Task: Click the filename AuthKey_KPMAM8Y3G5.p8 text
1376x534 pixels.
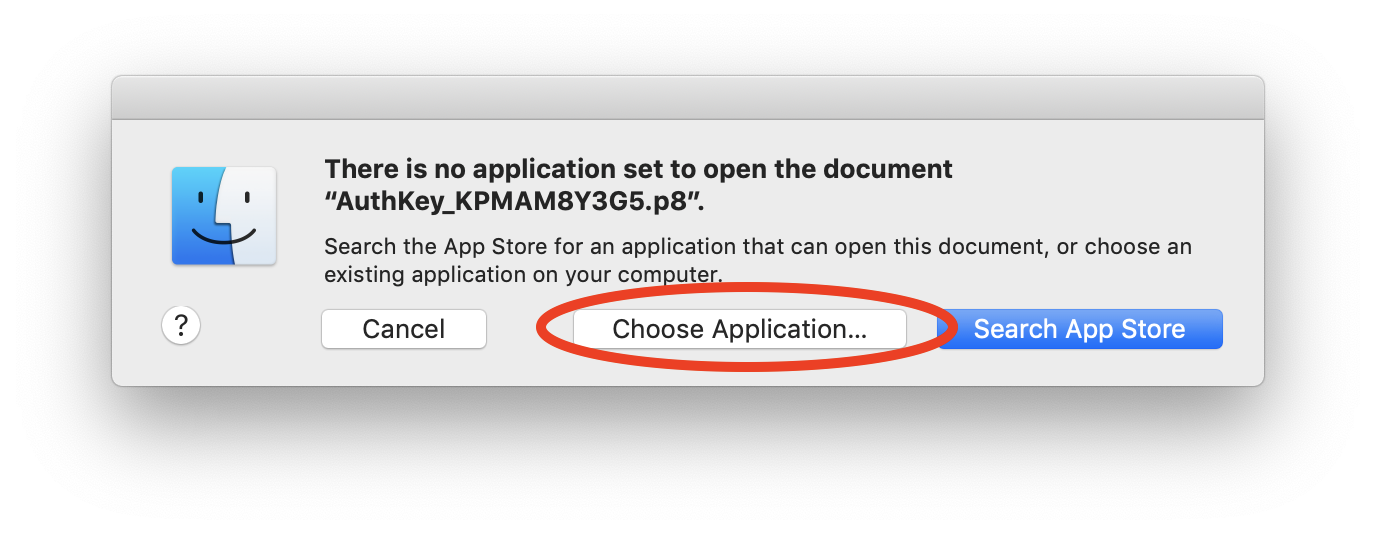Action: [517, 201]
